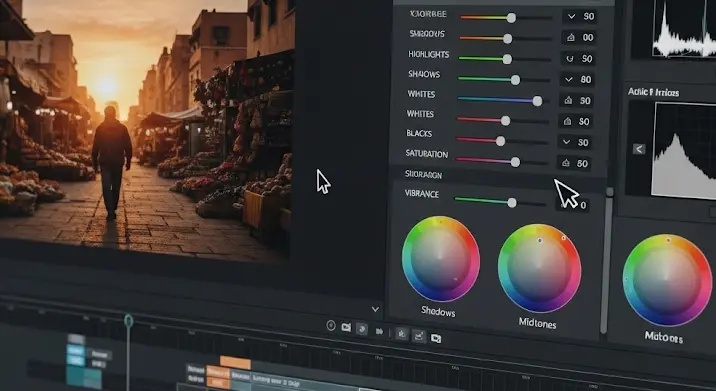Click the last camera icon ending the timeline toolbar
The height and width of the screenshot is (391, 716).
tap(436, 338)
